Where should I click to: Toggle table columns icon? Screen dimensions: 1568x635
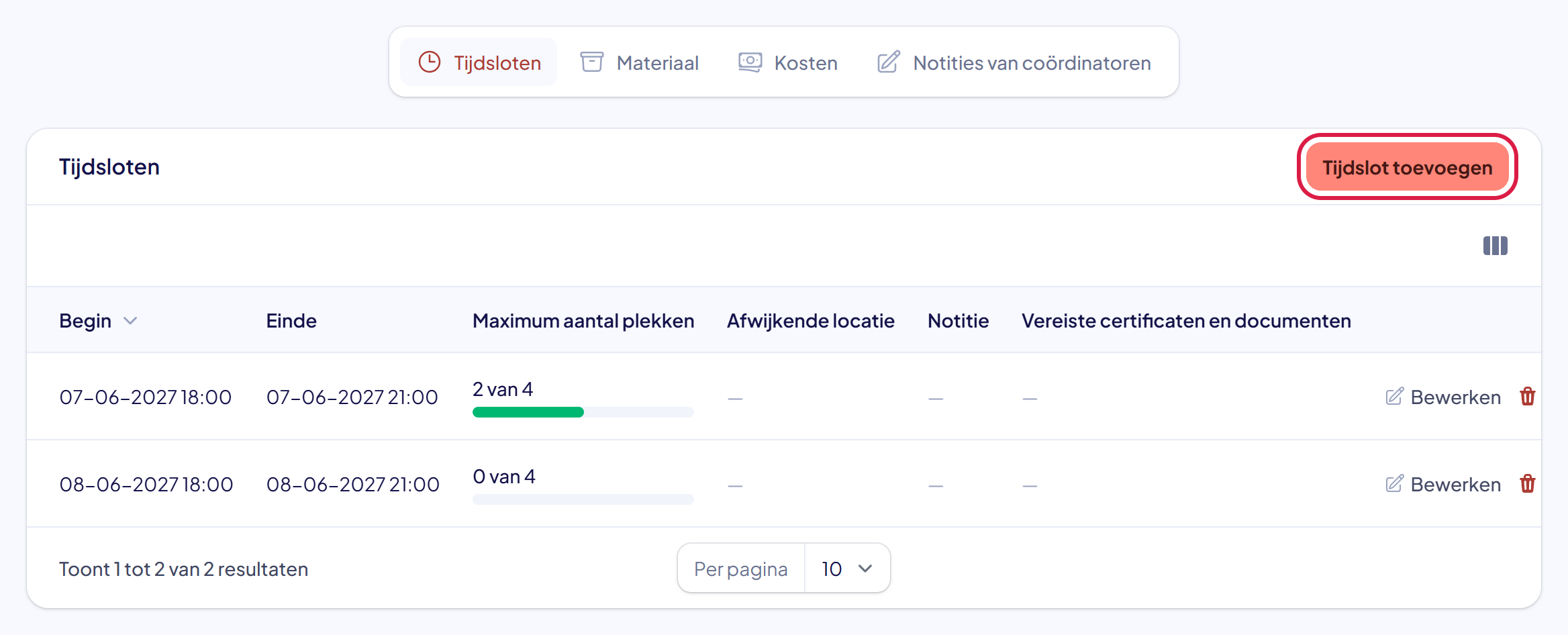click(1495, 246)
